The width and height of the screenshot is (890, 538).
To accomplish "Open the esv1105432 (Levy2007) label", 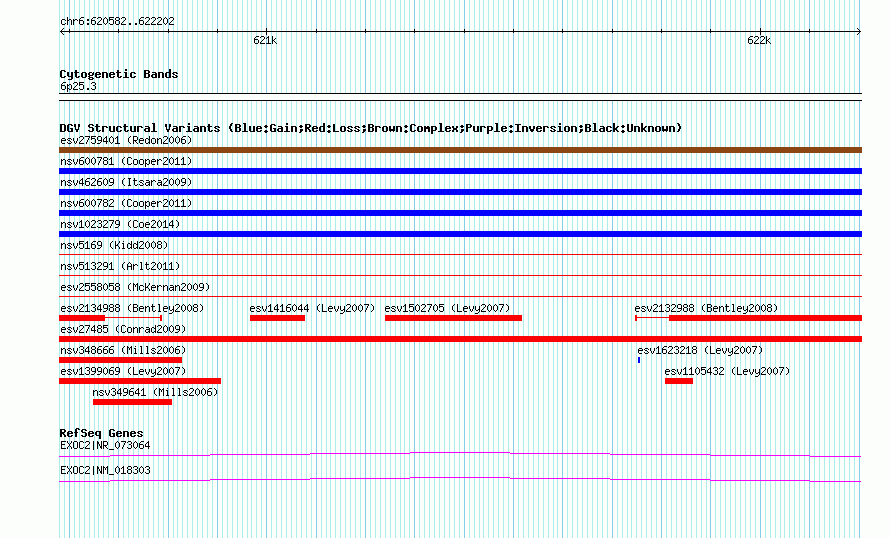I will [727, 371].
